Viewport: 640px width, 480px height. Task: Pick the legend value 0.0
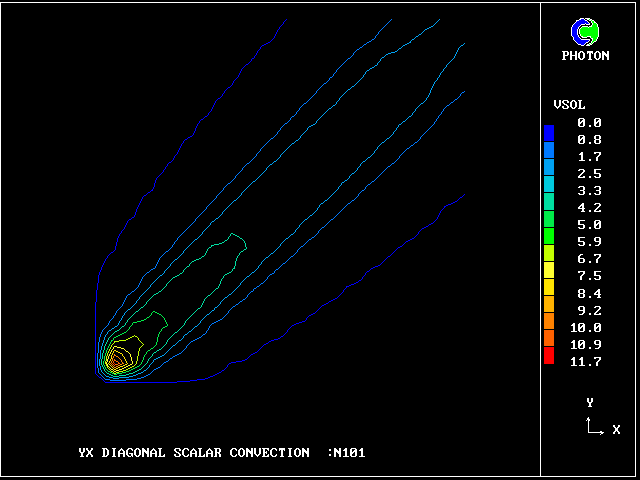[589, 122]
